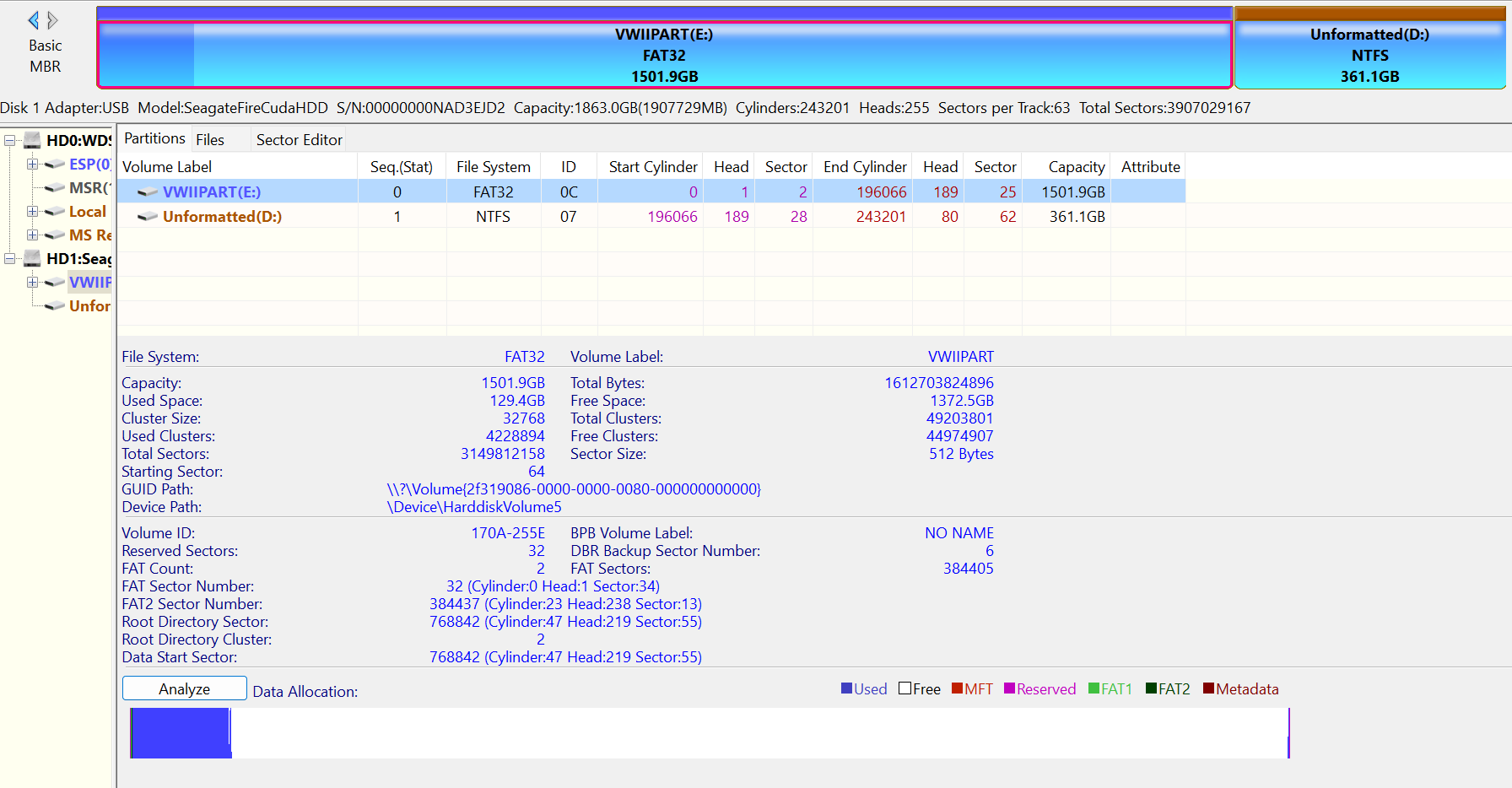Switch to the Files tab
Viewport: 1512px width, 788px height.
click(x=210, y=140)
